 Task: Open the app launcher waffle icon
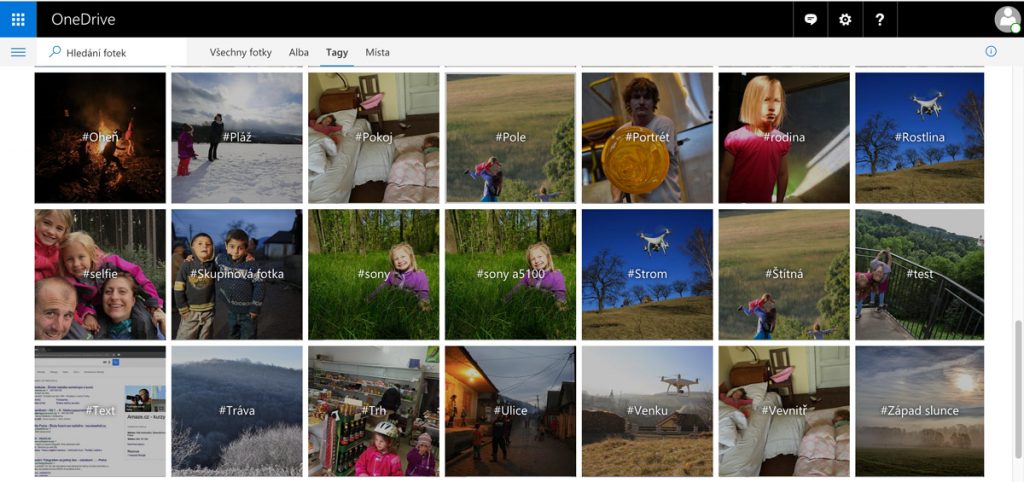click(18, 19)
